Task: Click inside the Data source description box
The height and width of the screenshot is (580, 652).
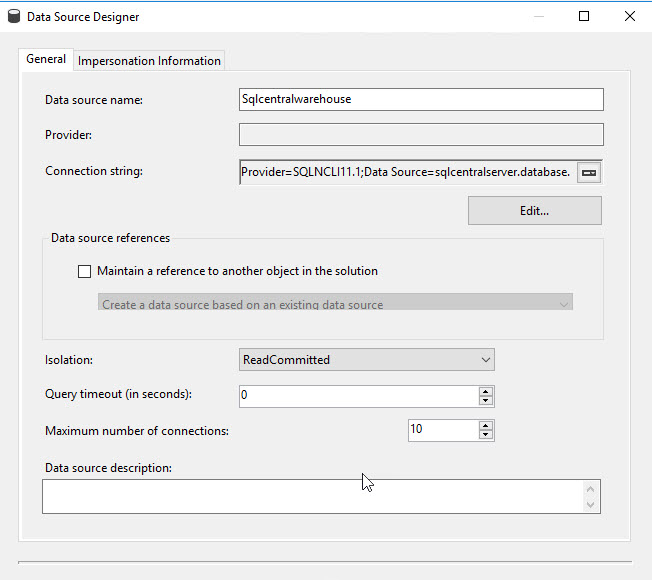Action: point(312,496)
